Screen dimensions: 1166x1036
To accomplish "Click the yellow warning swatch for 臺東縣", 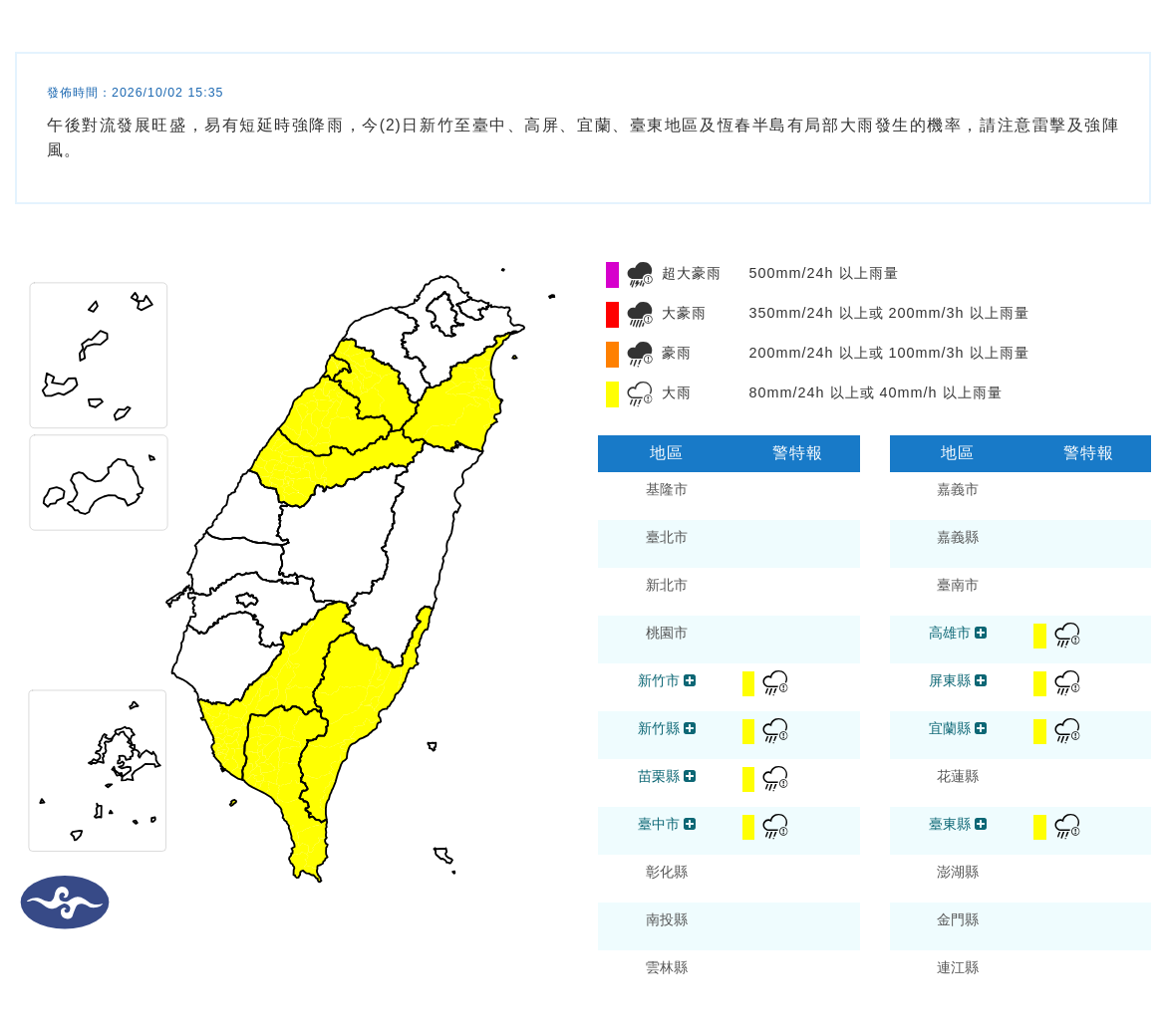I will click(1040, 827).
